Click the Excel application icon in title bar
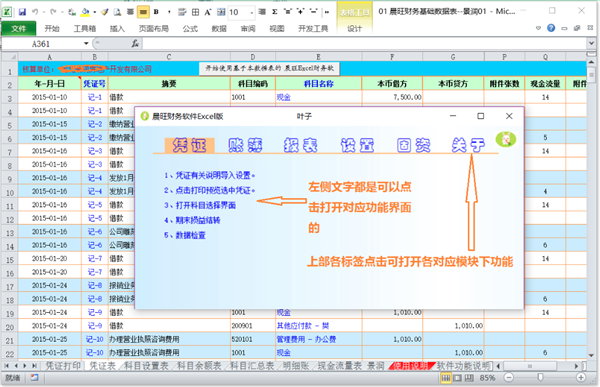The image size is (600, 387). coord(7,12)
